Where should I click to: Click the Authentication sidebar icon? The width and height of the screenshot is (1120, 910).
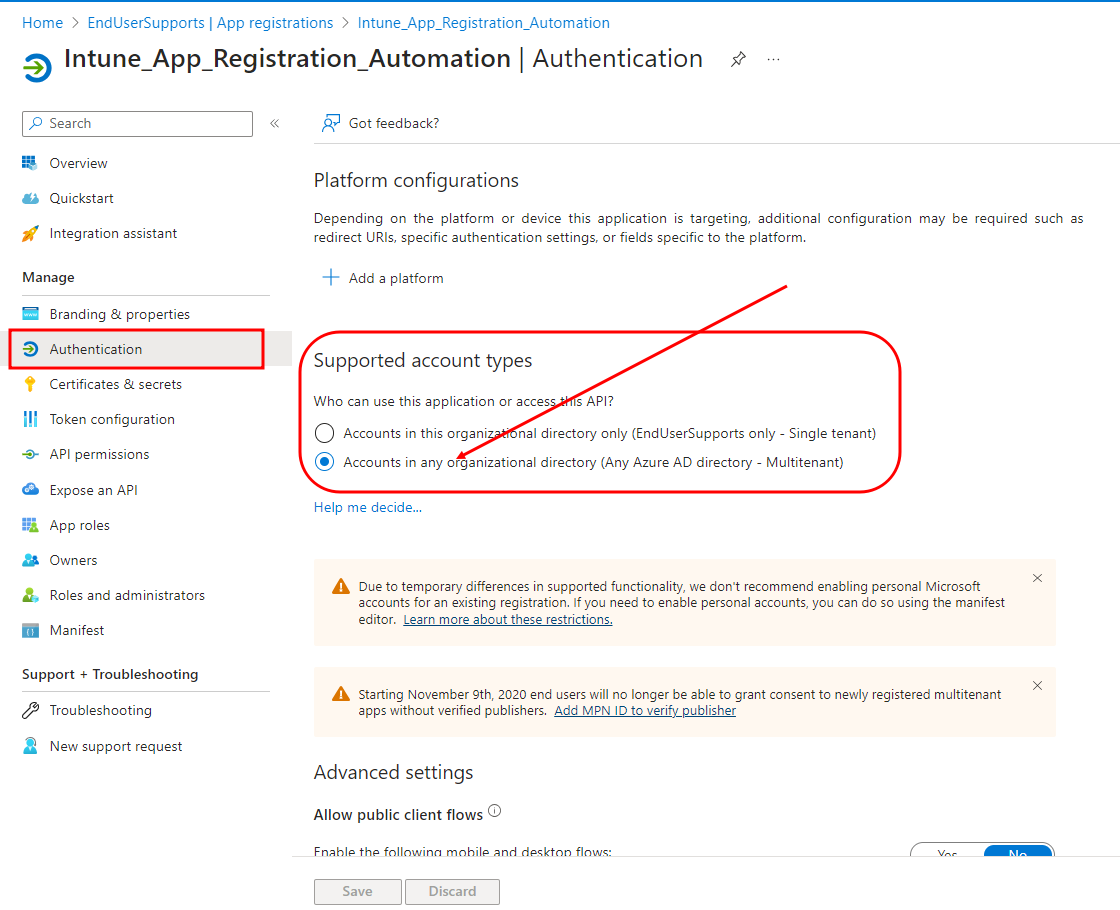[x=30, y=349]
